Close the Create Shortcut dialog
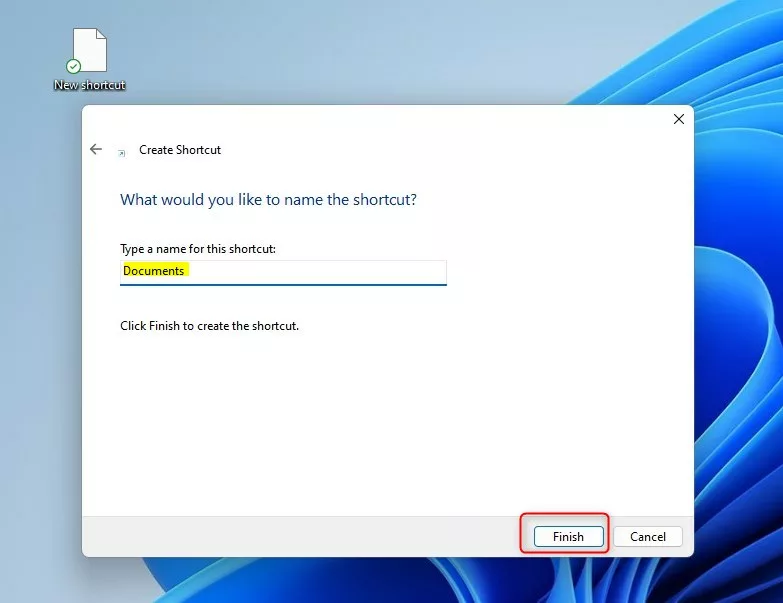This screenshot has height=603, width=783. (679, 119)
